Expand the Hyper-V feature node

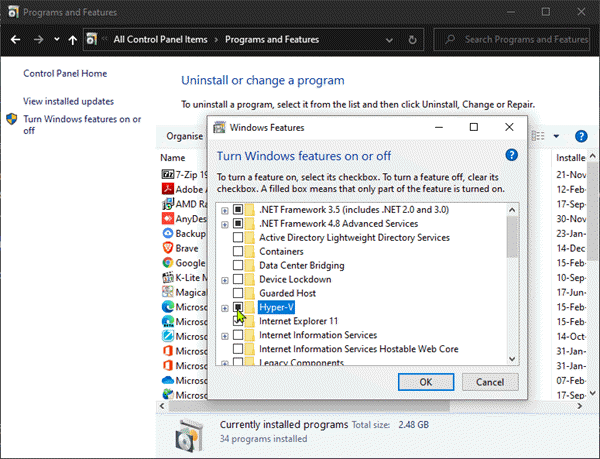pyautogui.click(x=224, y=308)
